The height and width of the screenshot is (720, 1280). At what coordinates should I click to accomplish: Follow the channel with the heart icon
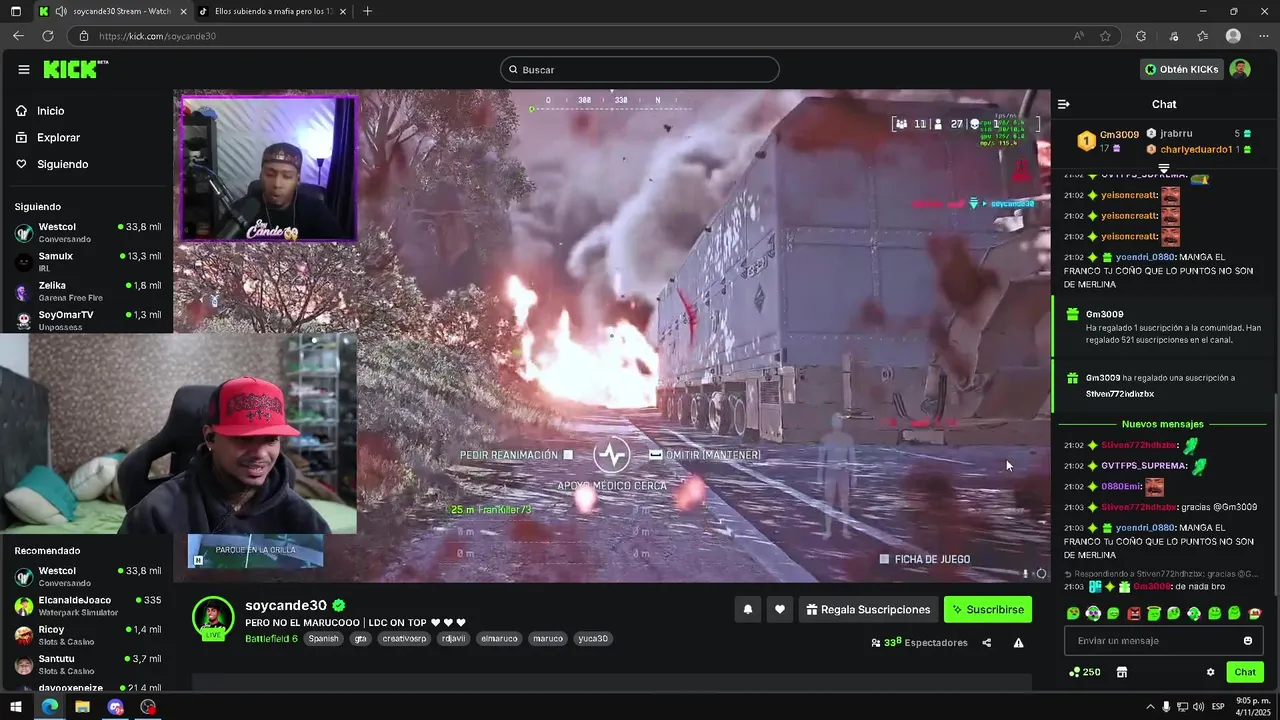tap(780, 609)
